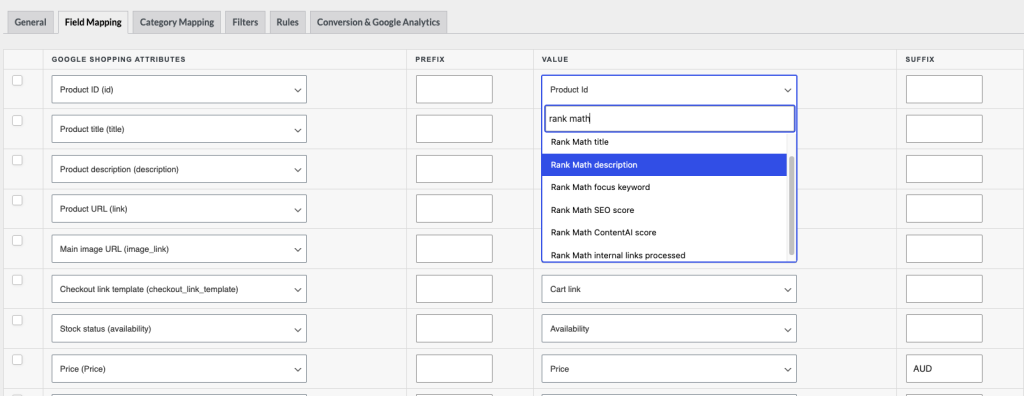The image size is (1024, 396).
Task: Open the Category Mapping tab
Action: click(176, 22)
